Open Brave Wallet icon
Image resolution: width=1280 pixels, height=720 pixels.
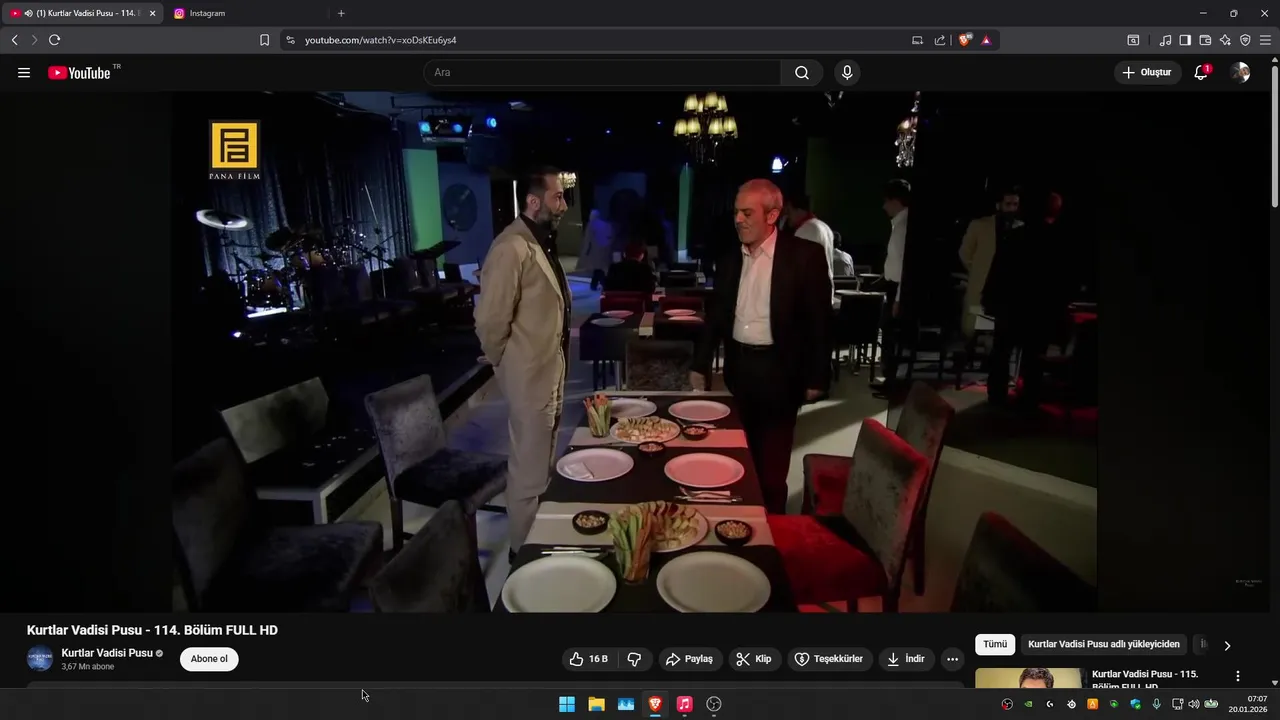coord(1205,40)
